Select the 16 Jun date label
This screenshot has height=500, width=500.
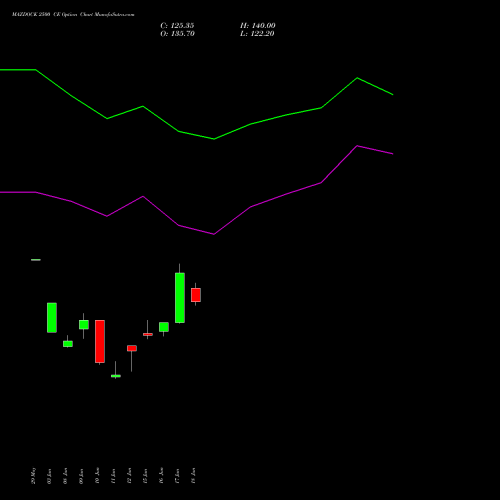click(x=161, y=476)
